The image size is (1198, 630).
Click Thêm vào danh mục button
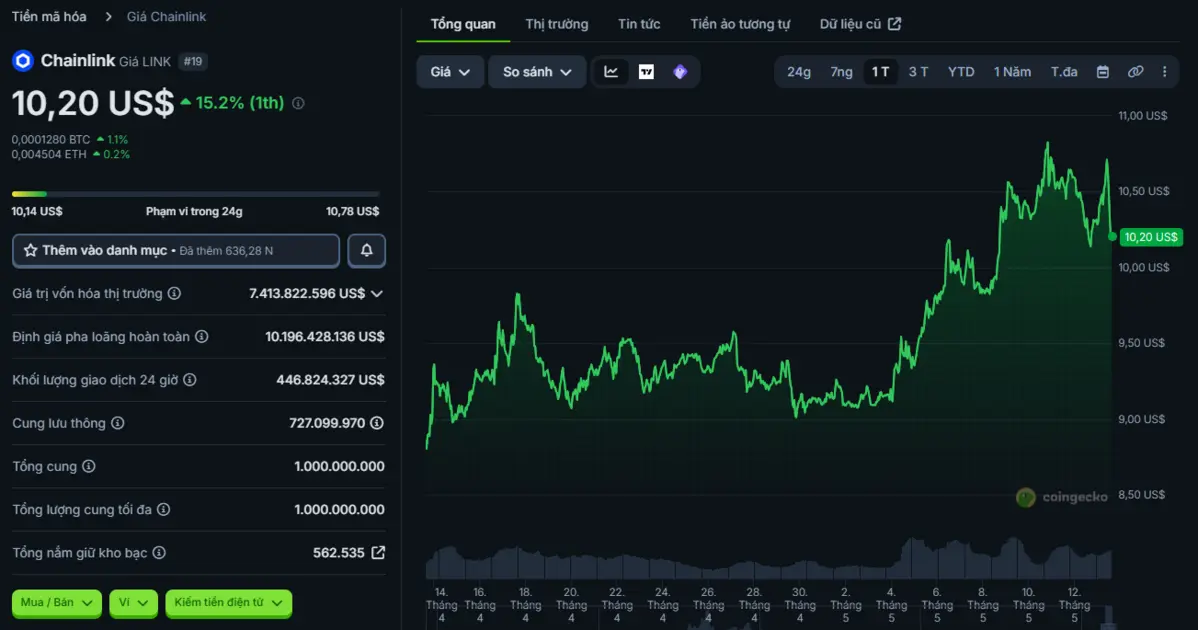(176, 250)
